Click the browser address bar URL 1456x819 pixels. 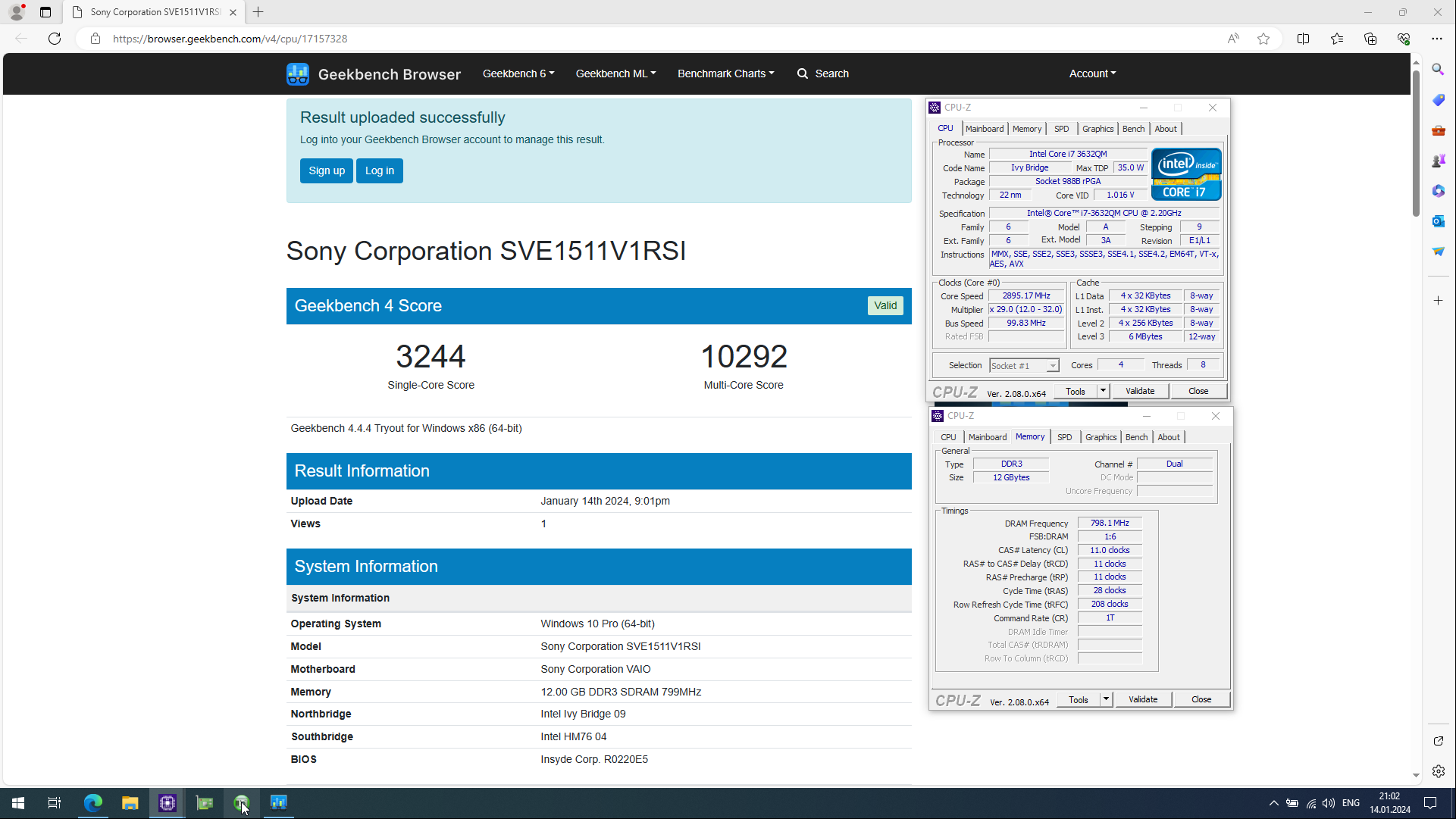(x=230, y=39)
